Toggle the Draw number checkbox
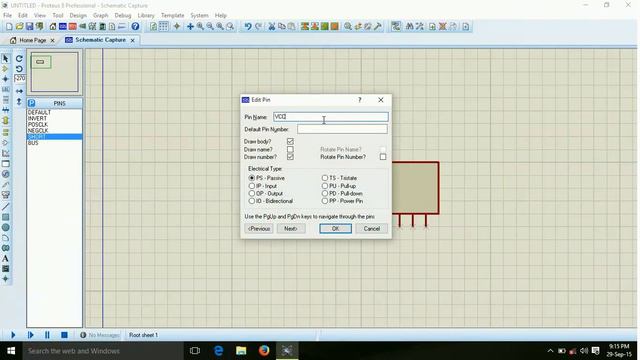Image resolution: width=640 pixels, height=360 pixels. 290,157
